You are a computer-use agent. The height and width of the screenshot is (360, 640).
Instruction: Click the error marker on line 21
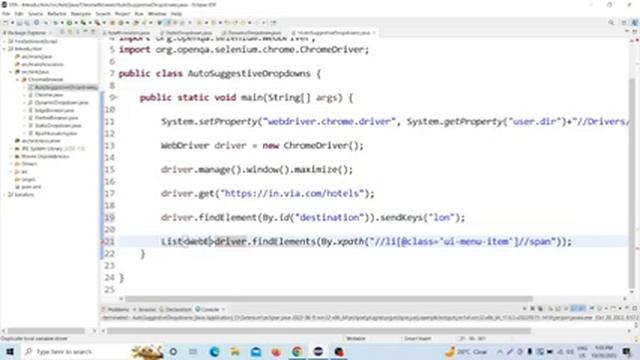click(103, 242)
